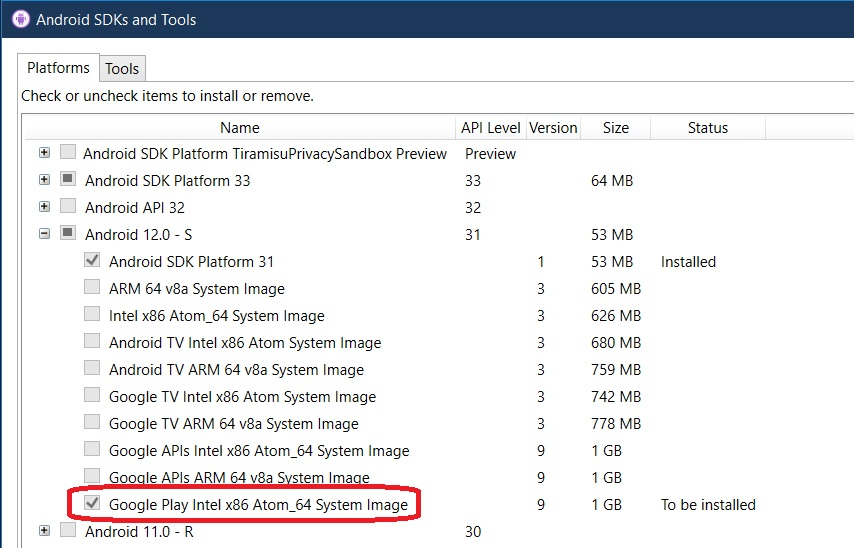The width and height of the screenshot is (854, 548).
Task: Check Google APIs Intel x86 Atom_64 System Image
Action: (92, 449)
